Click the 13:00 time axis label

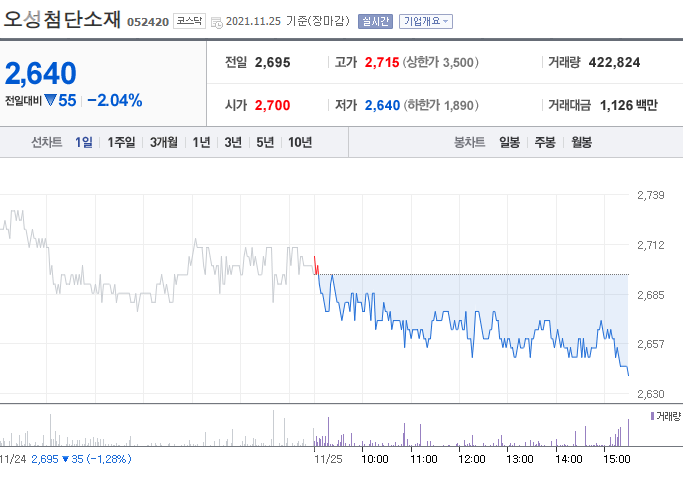coord(520,459)
